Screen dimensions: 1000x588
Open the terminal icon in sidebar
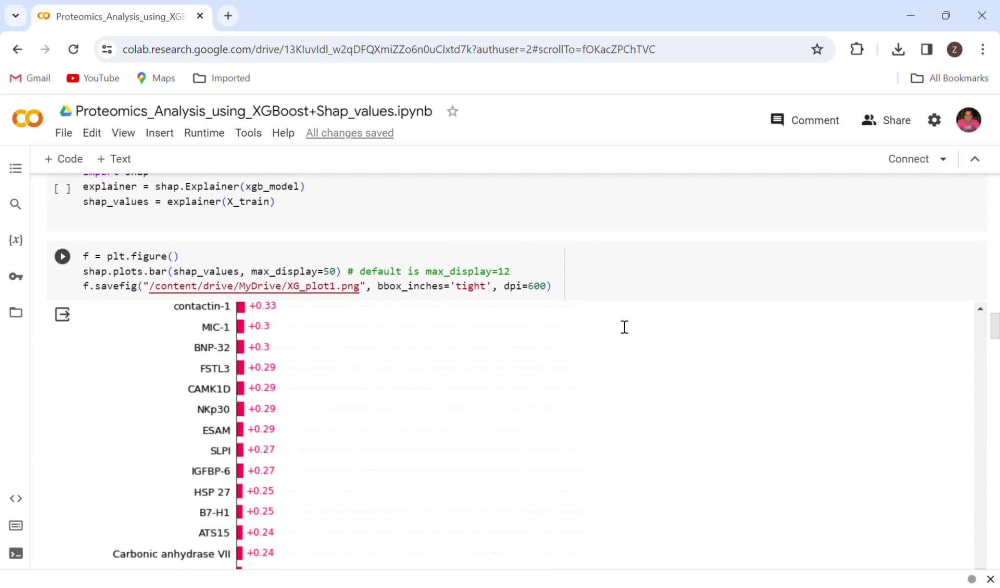click(16, 553)
